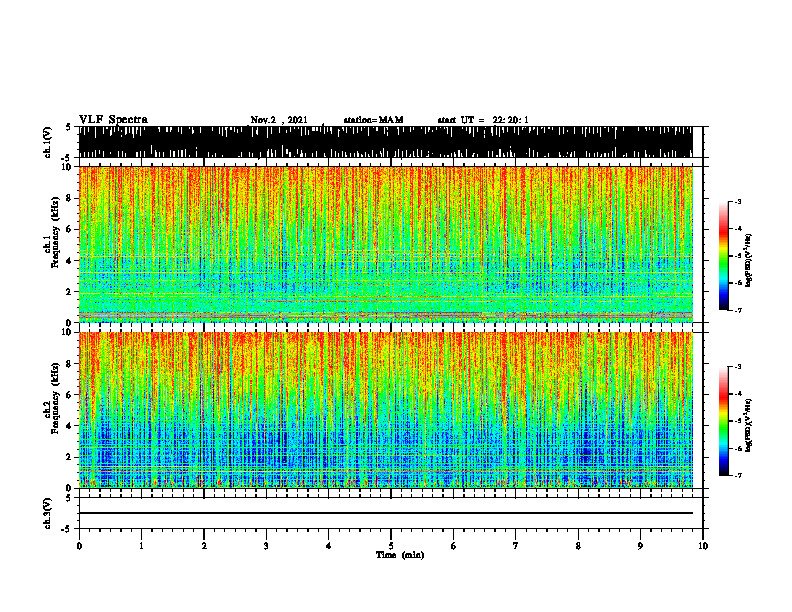Click the ch.1 color bar PSD units label
792x612 pixels.
pos(749,261)
